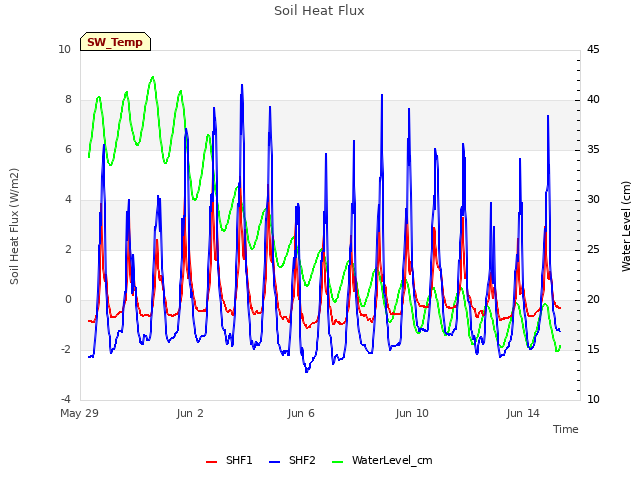Click the SW_Temp annotation label
The image size is (640, 480).
tap(115, 42)
